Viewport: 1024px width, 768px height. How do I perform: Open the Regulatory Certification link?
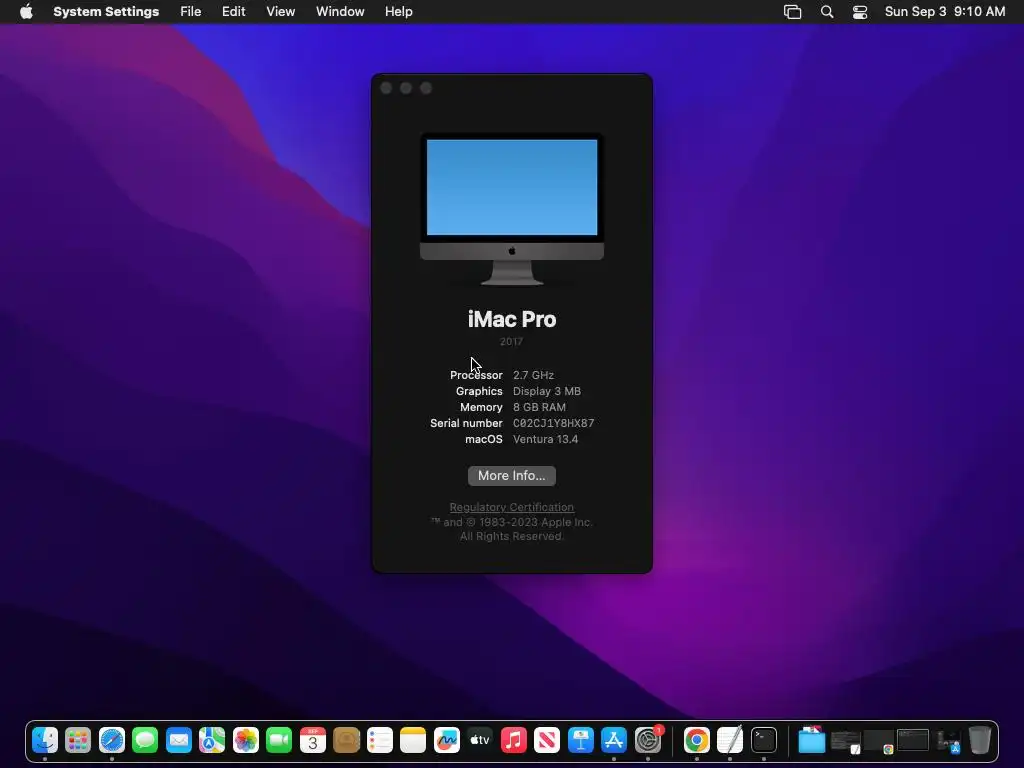point(511,507)
